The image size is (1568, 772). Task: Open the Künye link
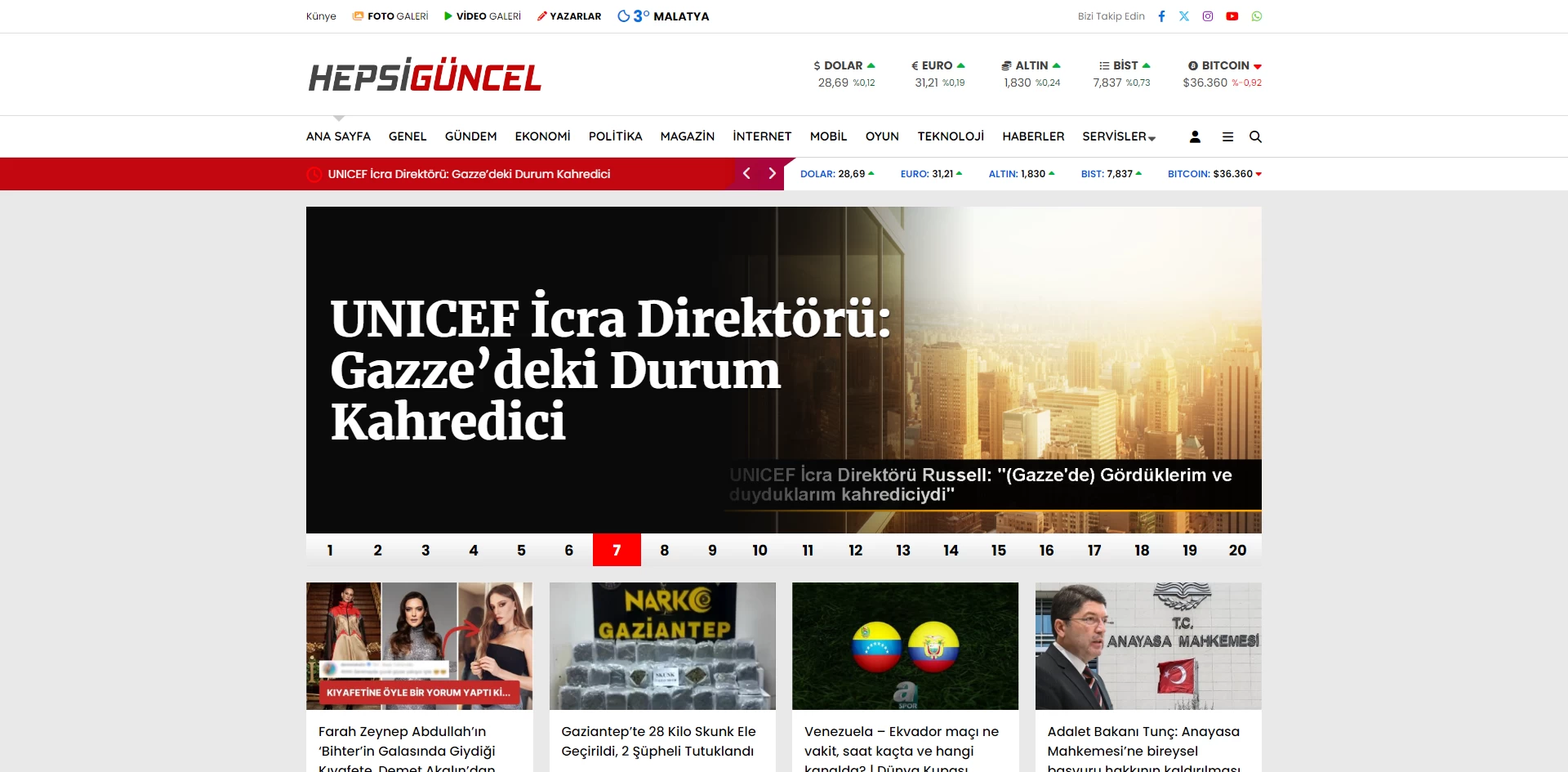(x=321, y=16)
